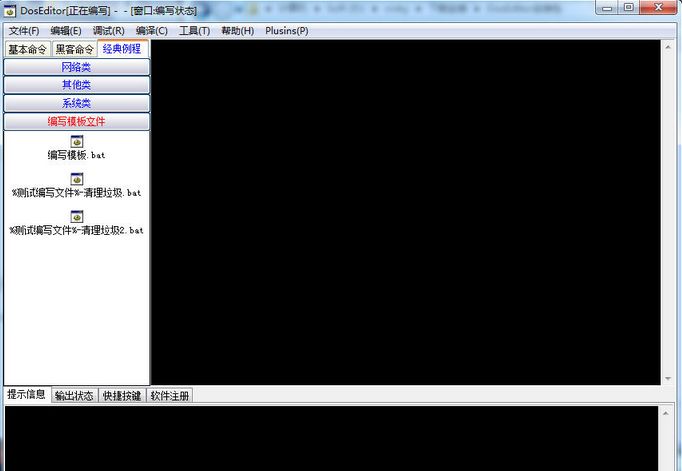Open the 编辑(E) menu
682x471 pixels.
(x=66, y=31)
